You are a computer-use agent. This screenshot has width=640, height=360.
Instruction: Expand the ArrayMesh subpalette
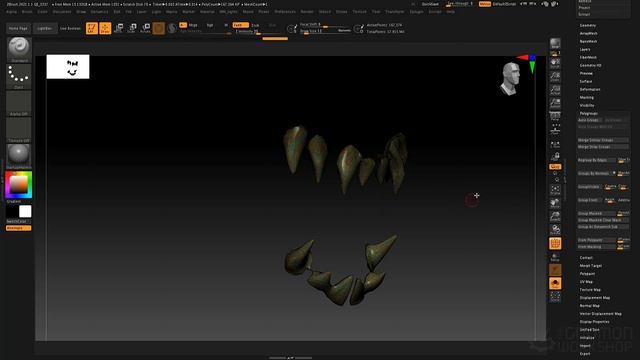click(x=589, y=33)
